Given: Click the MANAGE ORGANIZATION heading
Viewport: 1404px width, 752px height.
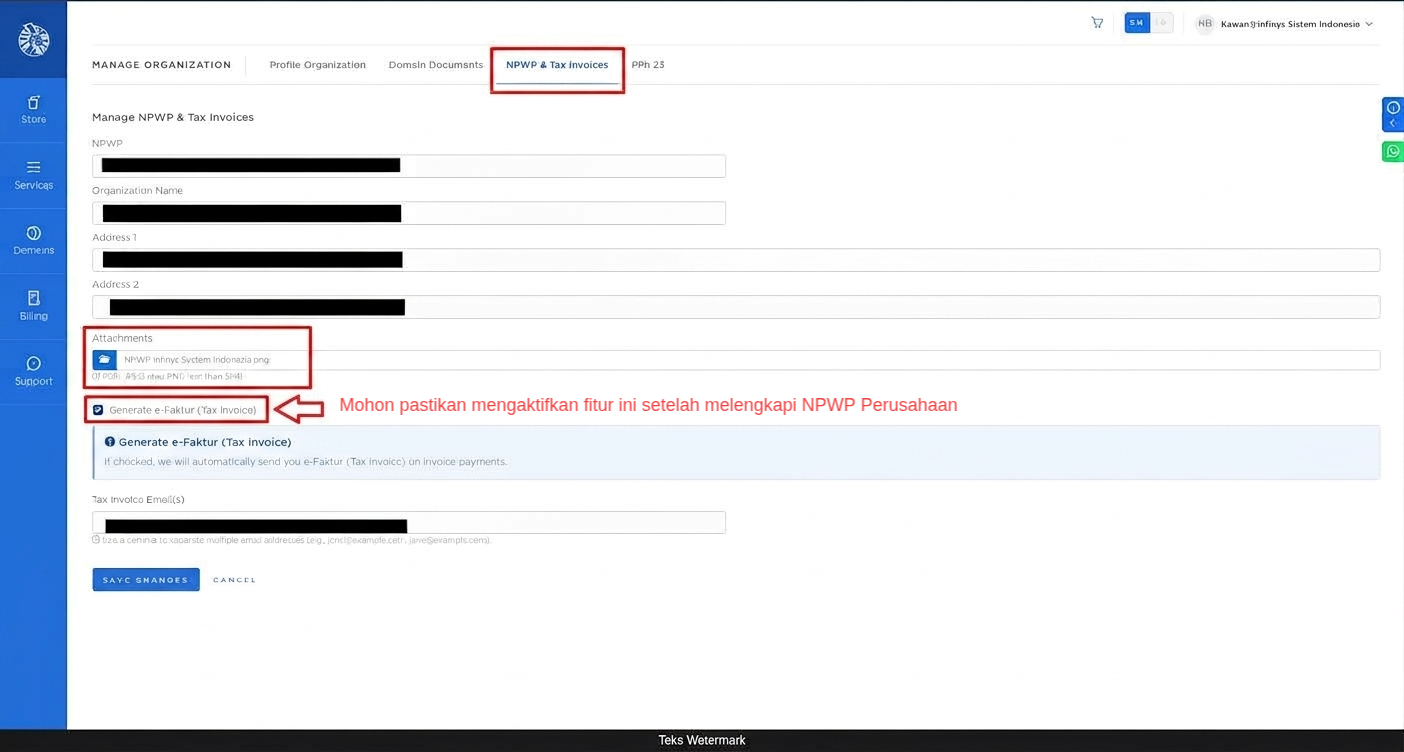Looking at the screenshot, I should (161, 65).
